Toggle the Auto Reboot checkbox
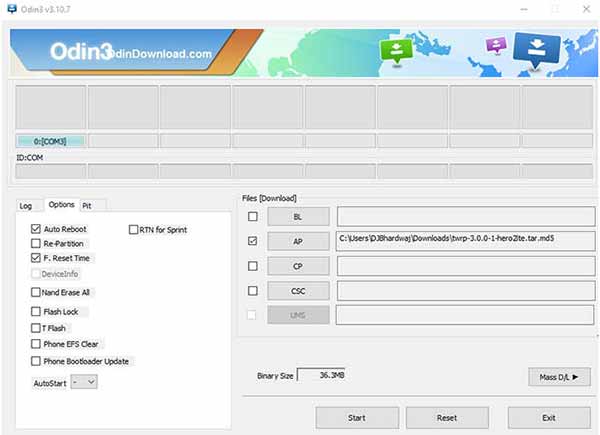The width and height of the screenshot is (600, 435). click(36, 229)
